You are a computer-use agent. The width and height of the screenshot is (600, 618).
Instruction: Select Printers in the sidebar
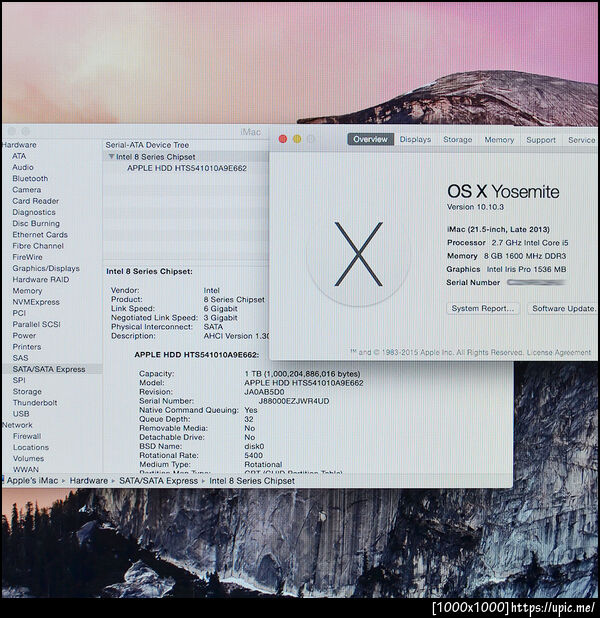click(x=27, y=347)
